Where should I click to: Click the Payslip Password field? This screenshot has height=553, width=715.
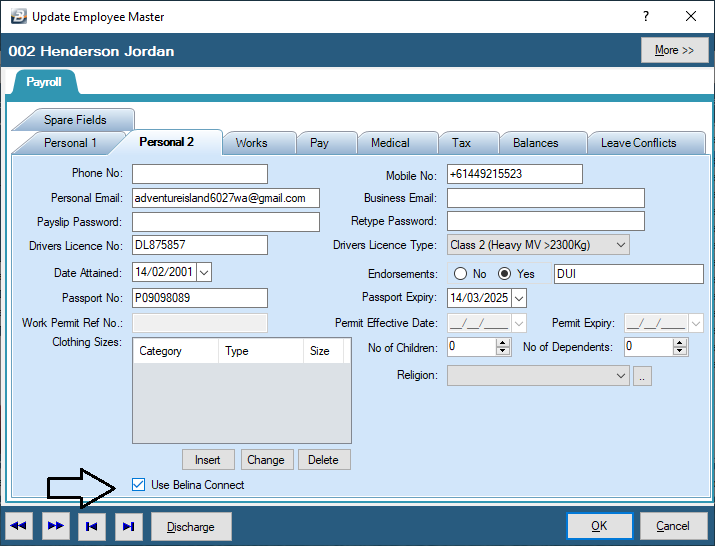pyautogui.click(x=226, y=222)
